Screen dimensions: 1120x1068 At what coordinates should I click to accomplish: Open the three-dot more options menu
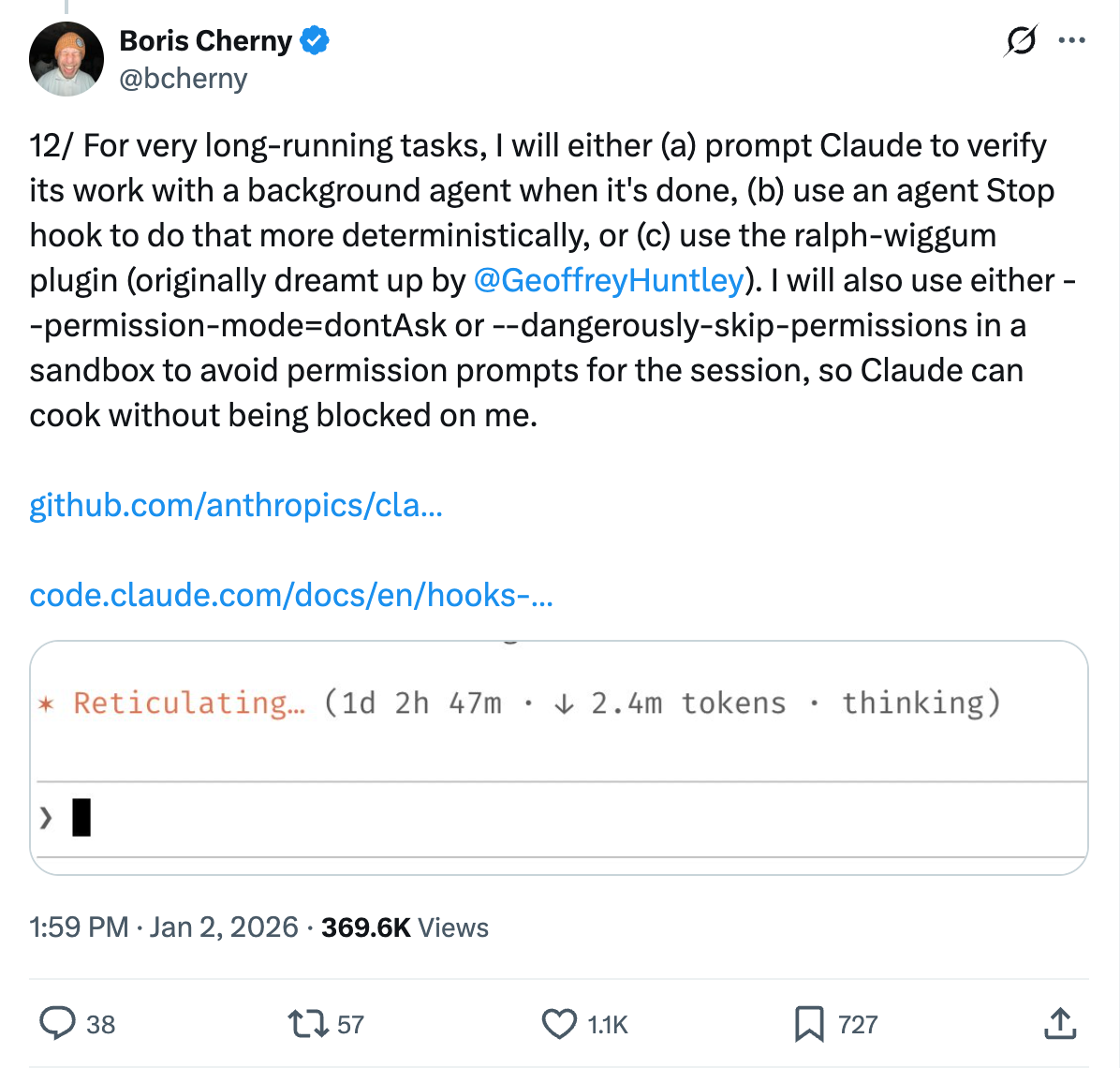[x=1071, y=41]
